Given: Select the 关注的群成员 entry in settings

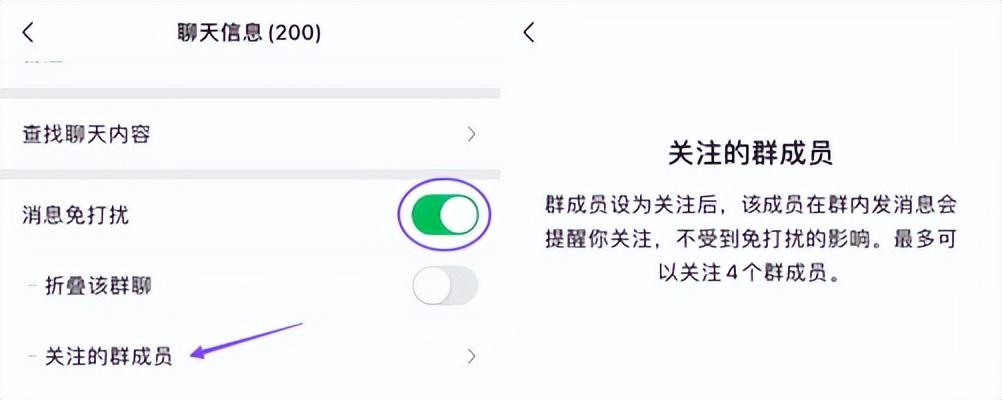Looking at the screenshot, I should (109, 357).
